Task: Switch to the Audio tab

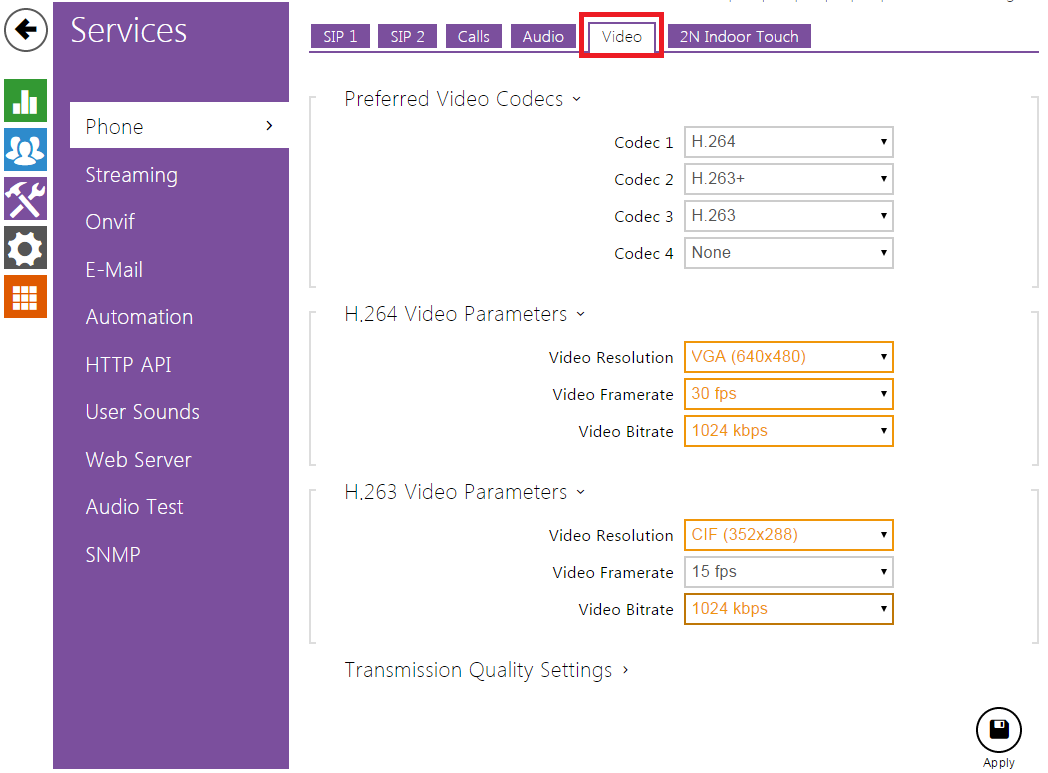Action: [543, 37]
